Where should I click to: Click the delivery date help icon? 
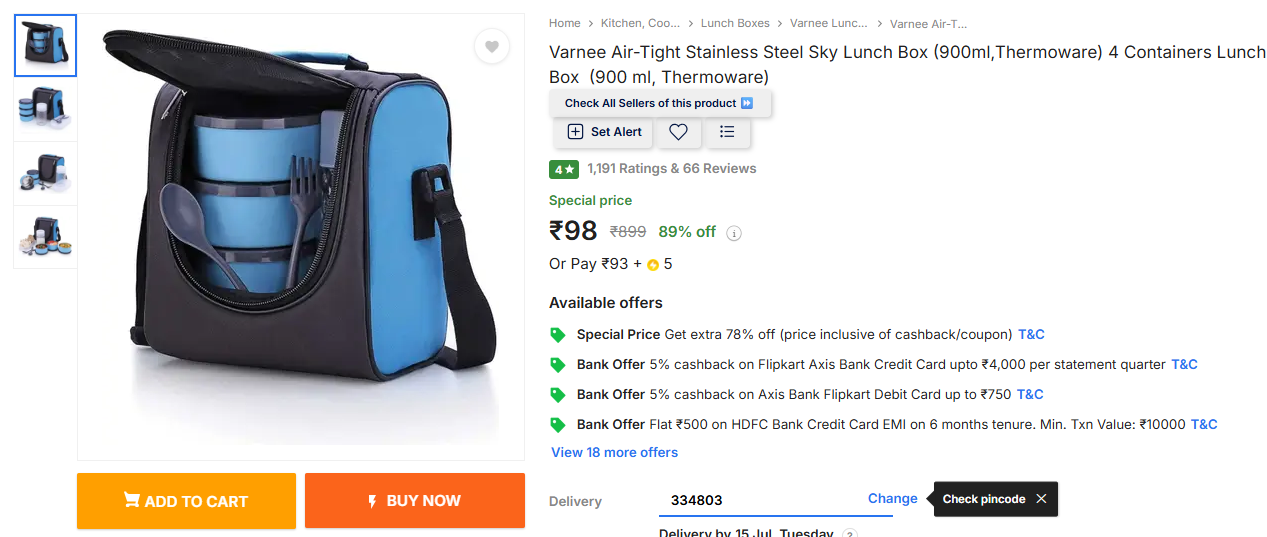click(x=849, y=535)
